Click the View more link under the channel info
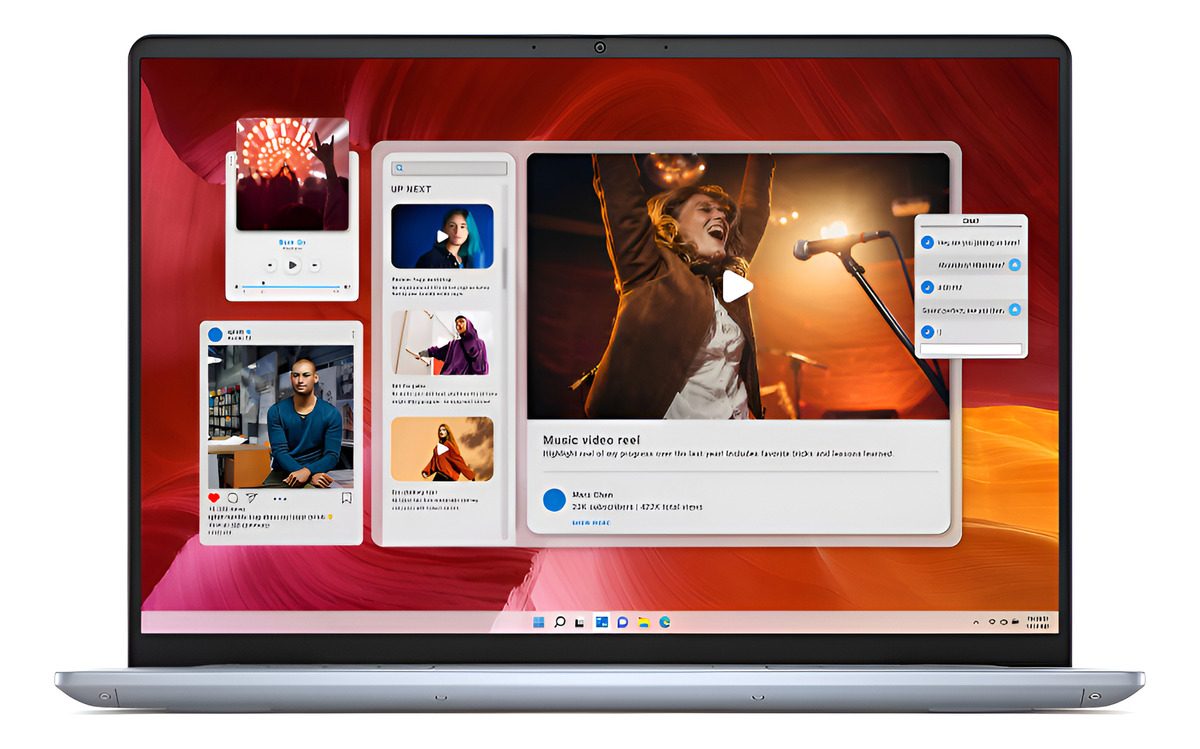The height and width of the screenshot is (749, 1200). 589,523
